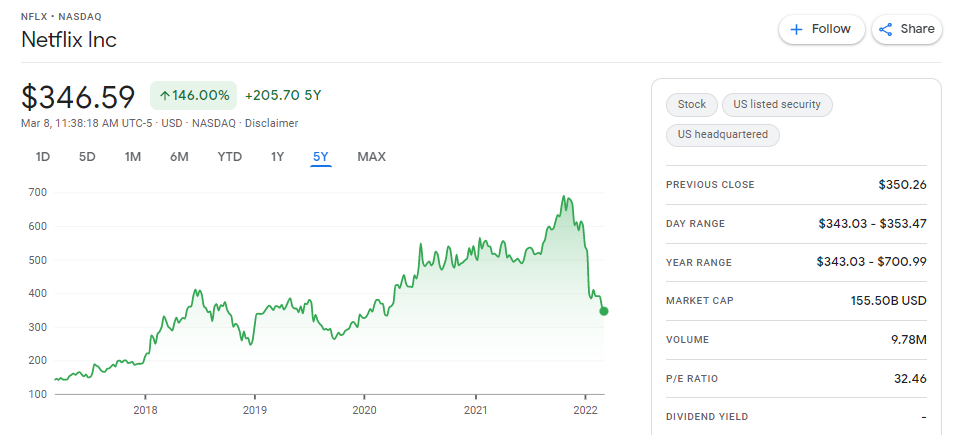The image size is (965, 435).
Task: Click the green up-arrow percentage badge
Action: click(x=193, y=95)
